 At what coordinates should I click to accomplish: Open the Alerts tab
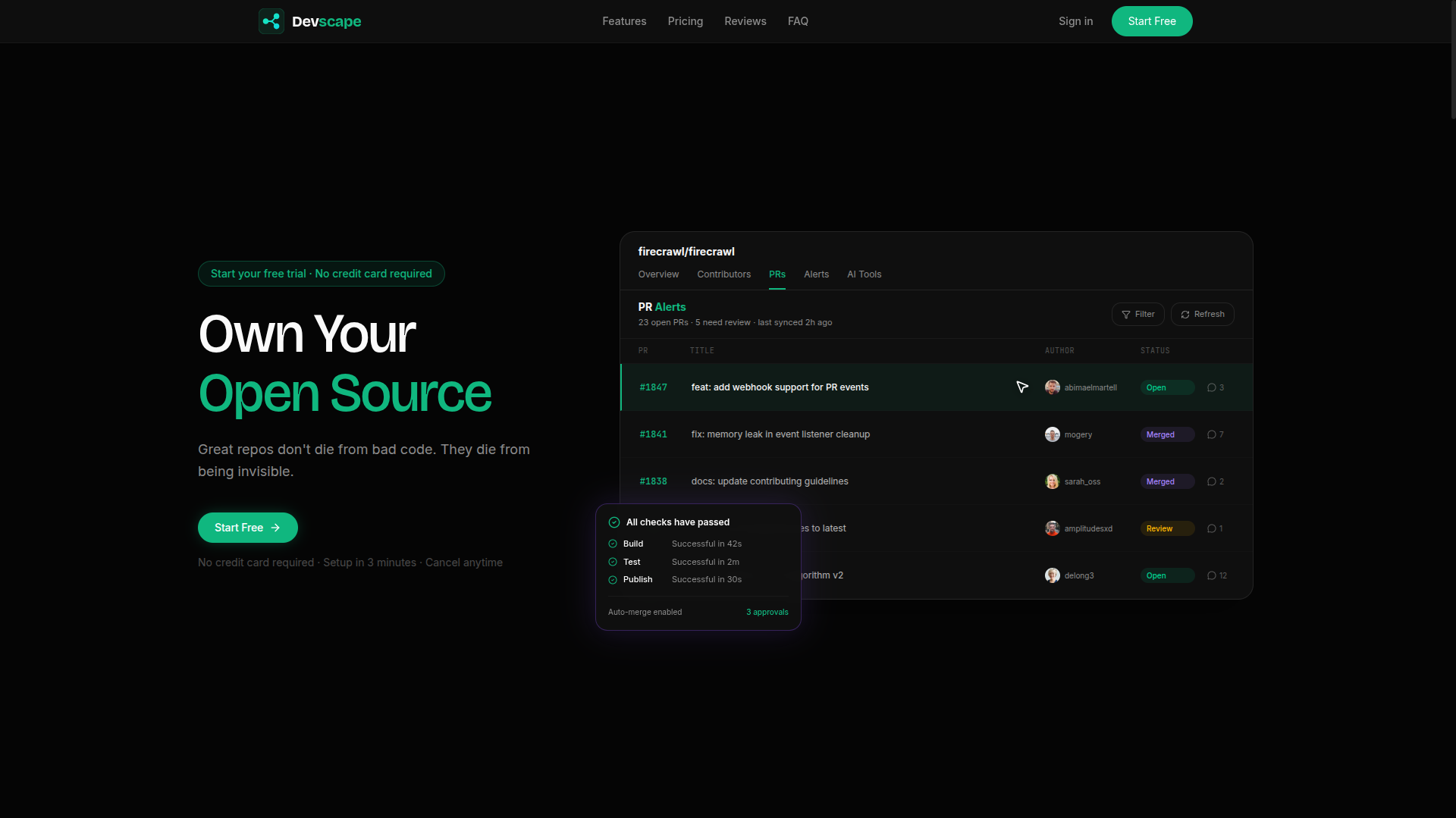[x=817, y=274]
